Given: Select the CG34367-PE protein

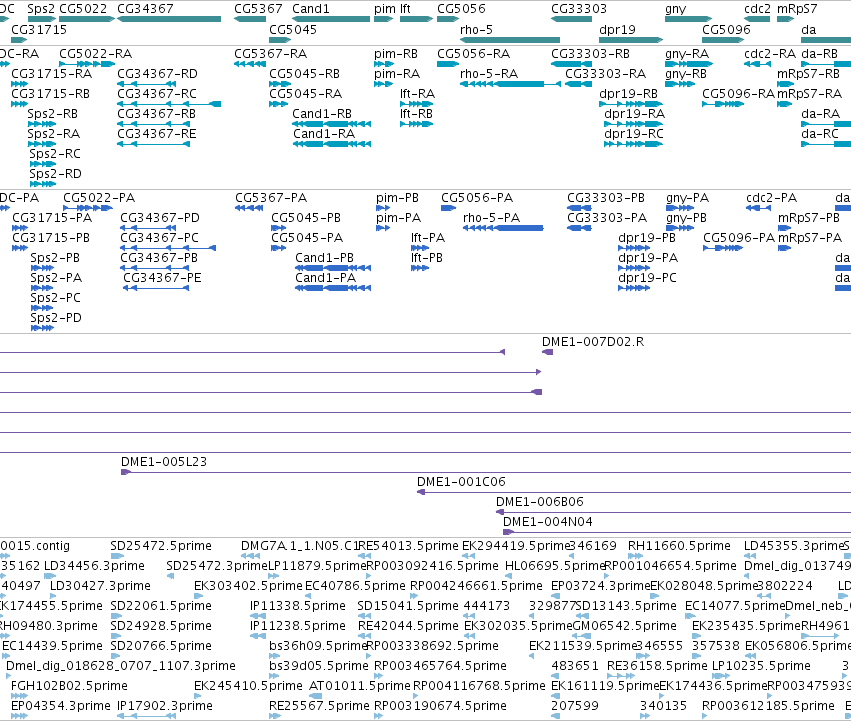Looking at the screenshot, I should (156, 288).
